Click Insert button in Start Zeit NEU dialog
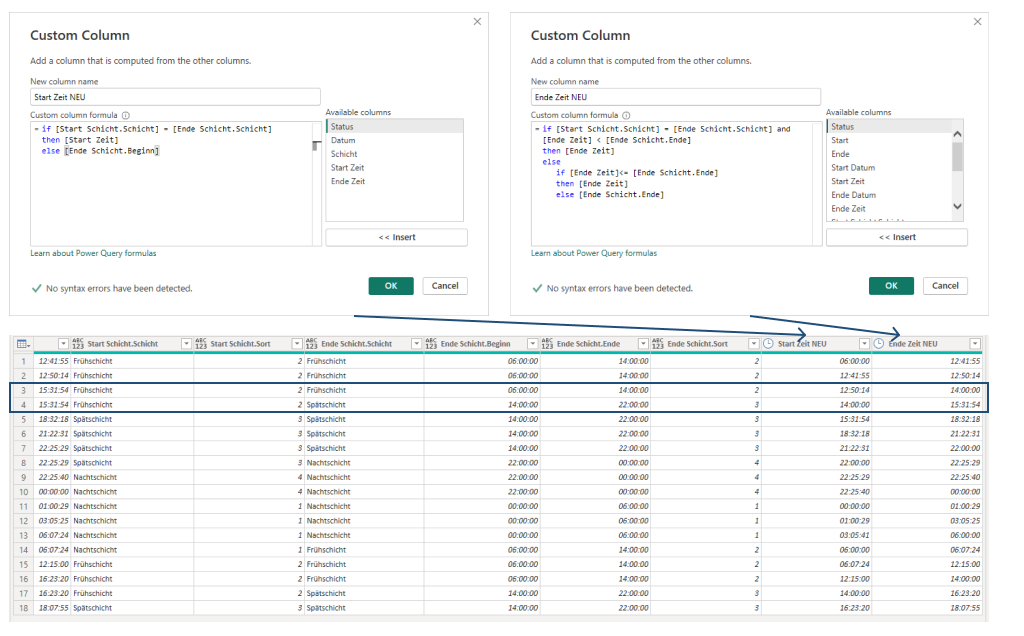The width and height of the screenshot is (1024, 636). (396, 237)
